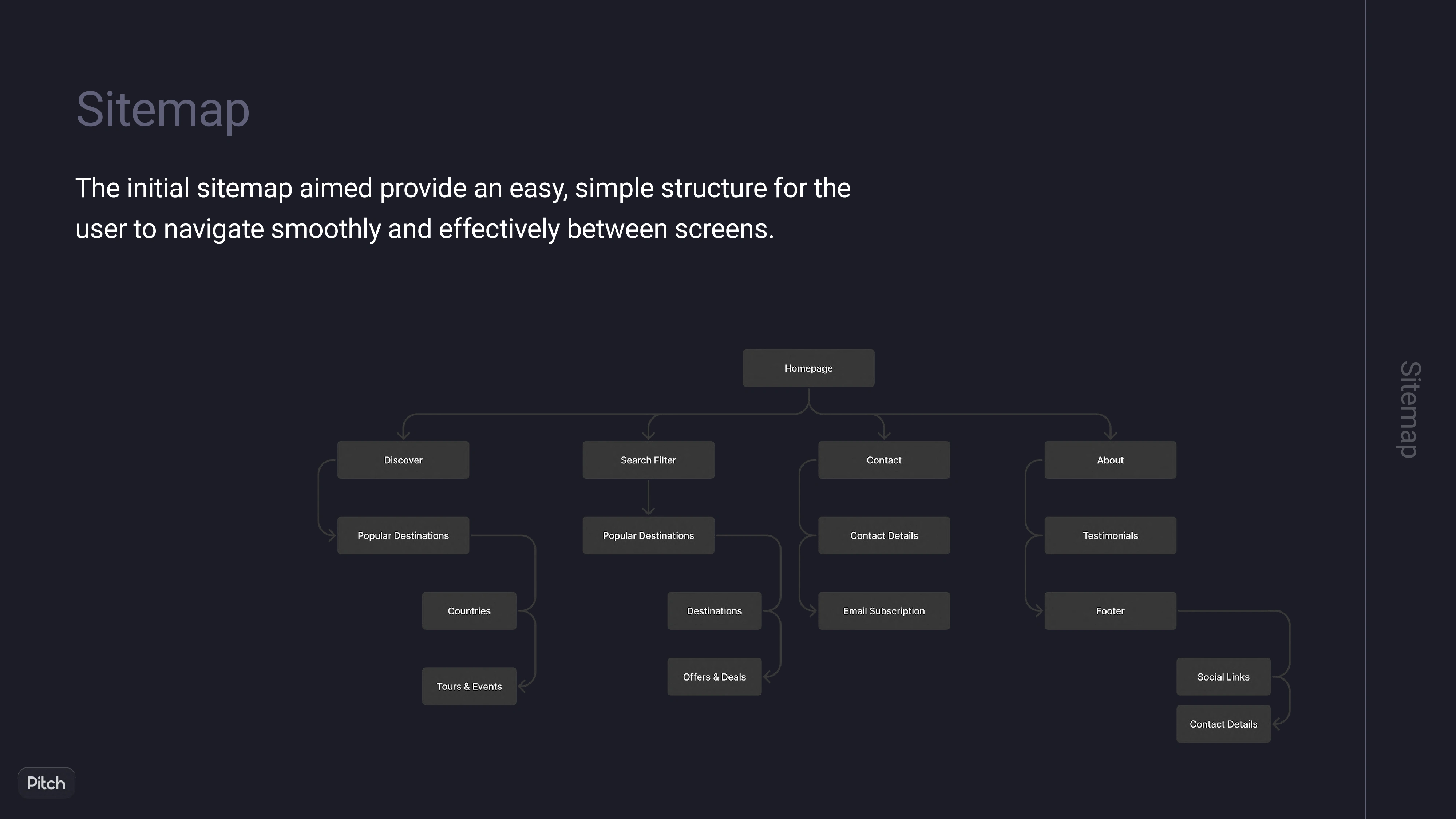Click the Pitch logo badge
Image resolution: width=1456 pixels, height=819 pixels.
pyautogui.click(x=46, y=783)
